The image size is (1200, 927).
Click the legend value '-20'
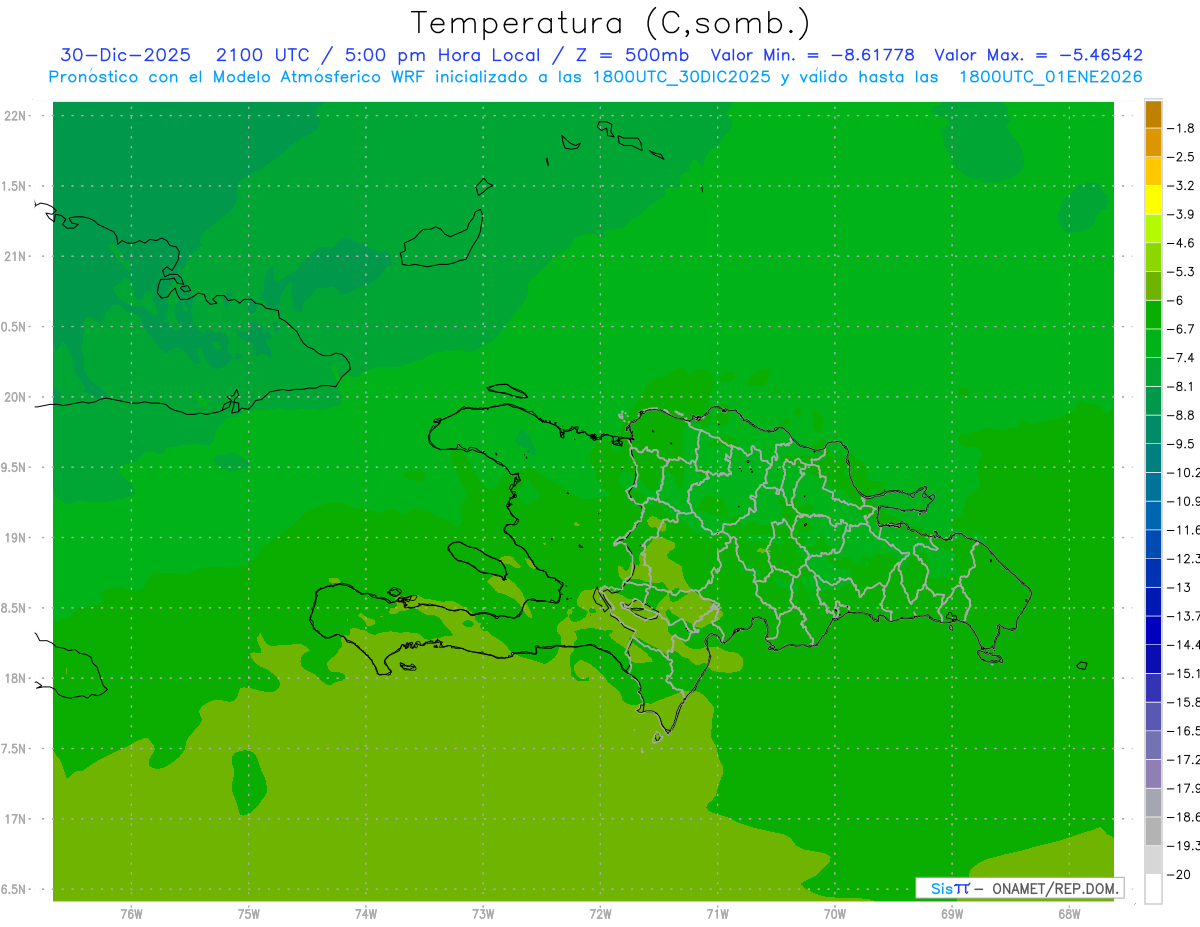[1180, 875]
